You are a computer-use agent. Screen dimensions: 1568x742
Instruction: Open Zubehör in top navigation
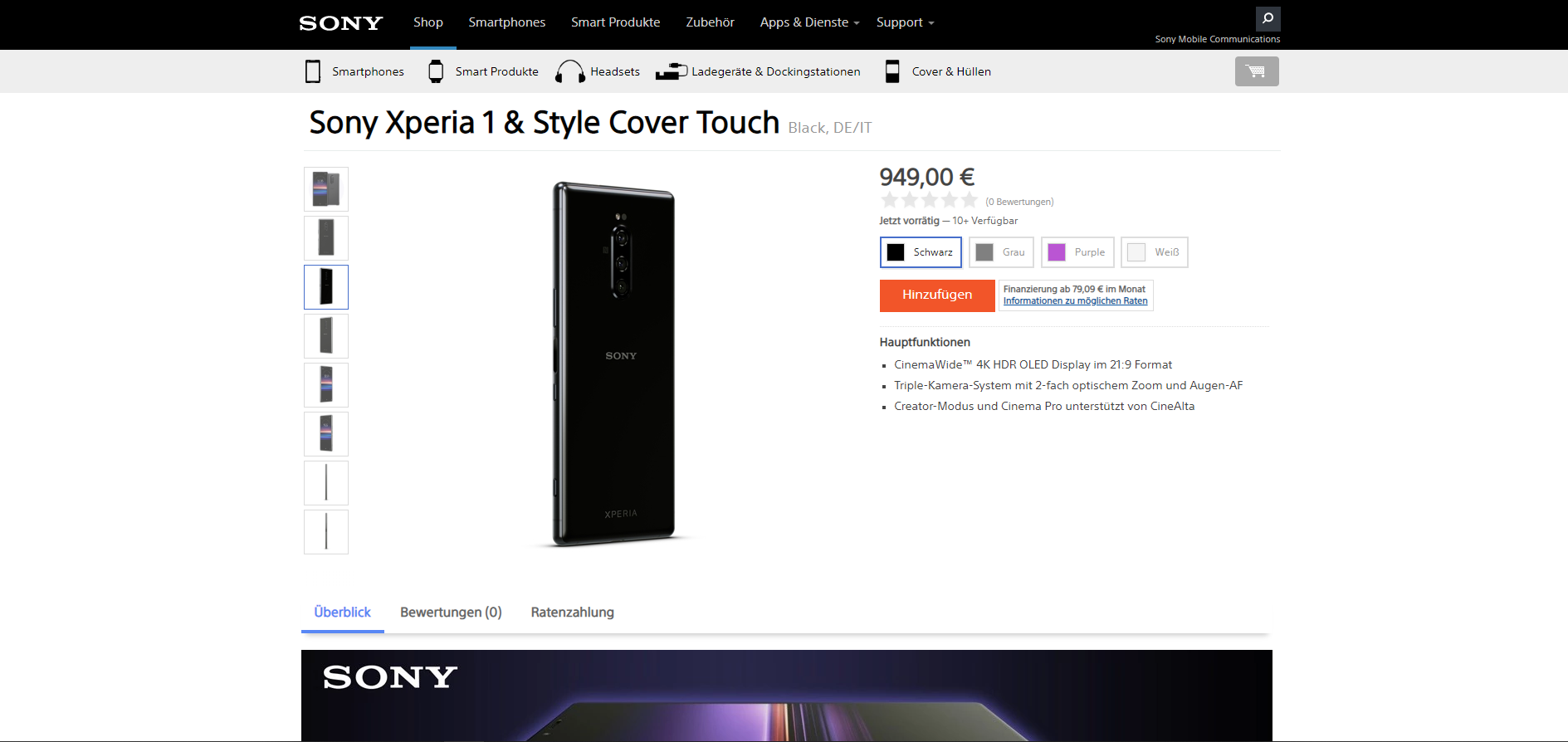(x=710, y=22)
